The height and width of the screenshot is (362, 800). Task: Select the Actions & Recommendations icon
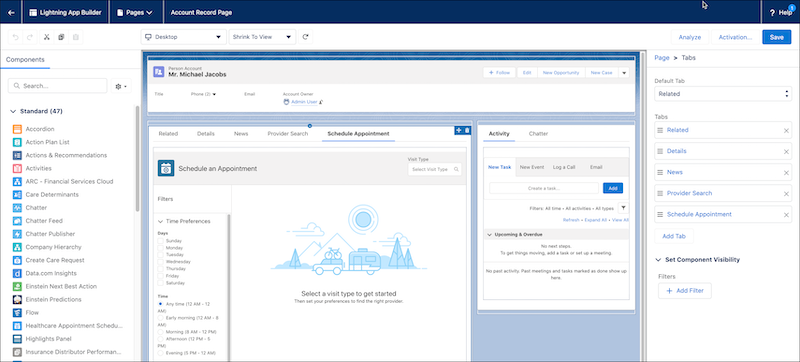pos(17,155)
